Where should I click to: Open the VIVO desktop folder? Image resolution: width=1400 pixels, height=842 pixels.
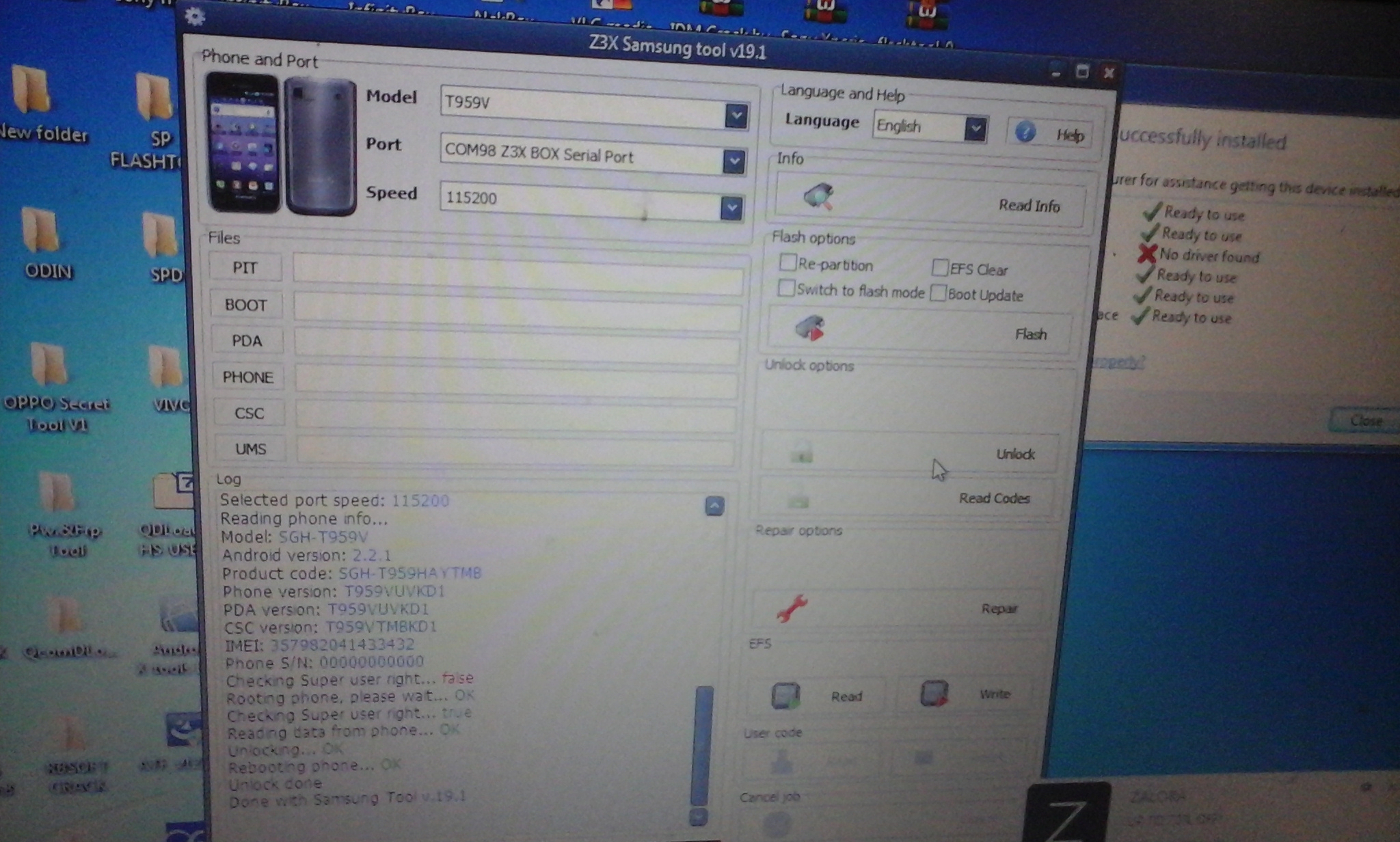pyautogui.click(x=168, y=379)
